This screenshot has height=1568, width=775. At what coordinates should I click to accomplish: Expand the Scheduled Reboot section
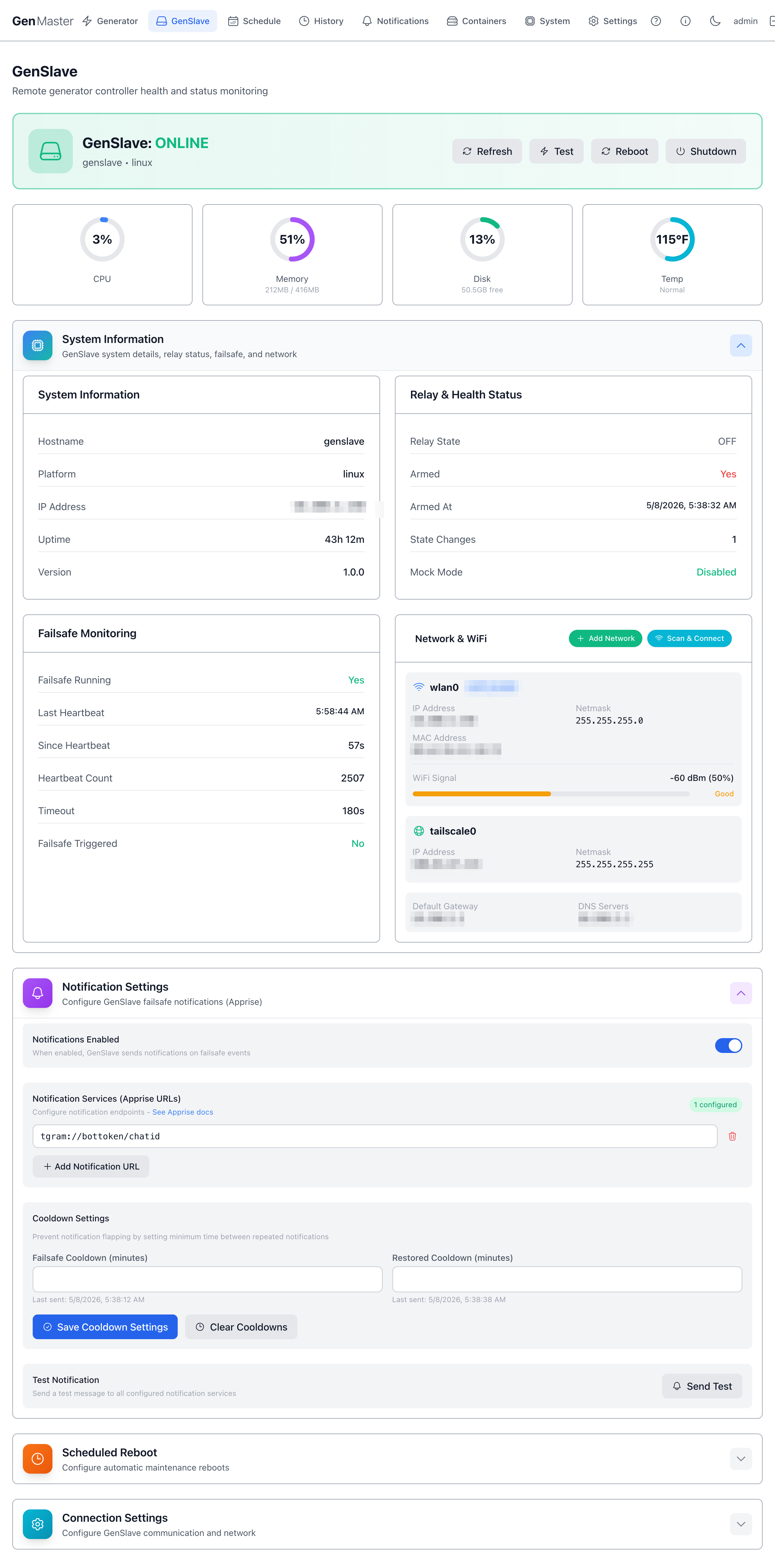click(740, 1459)
